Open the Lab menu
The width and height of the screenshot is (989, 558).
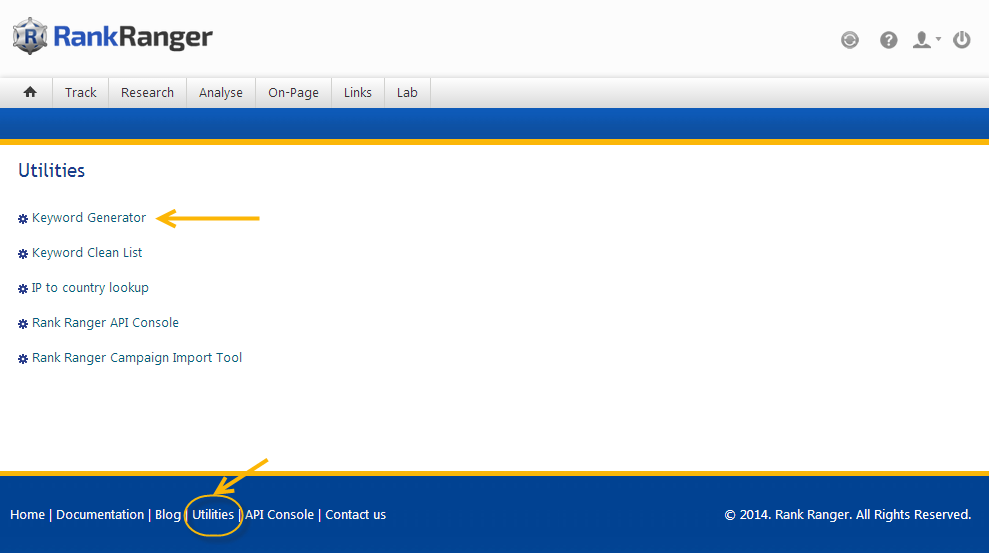coord(407,92)
